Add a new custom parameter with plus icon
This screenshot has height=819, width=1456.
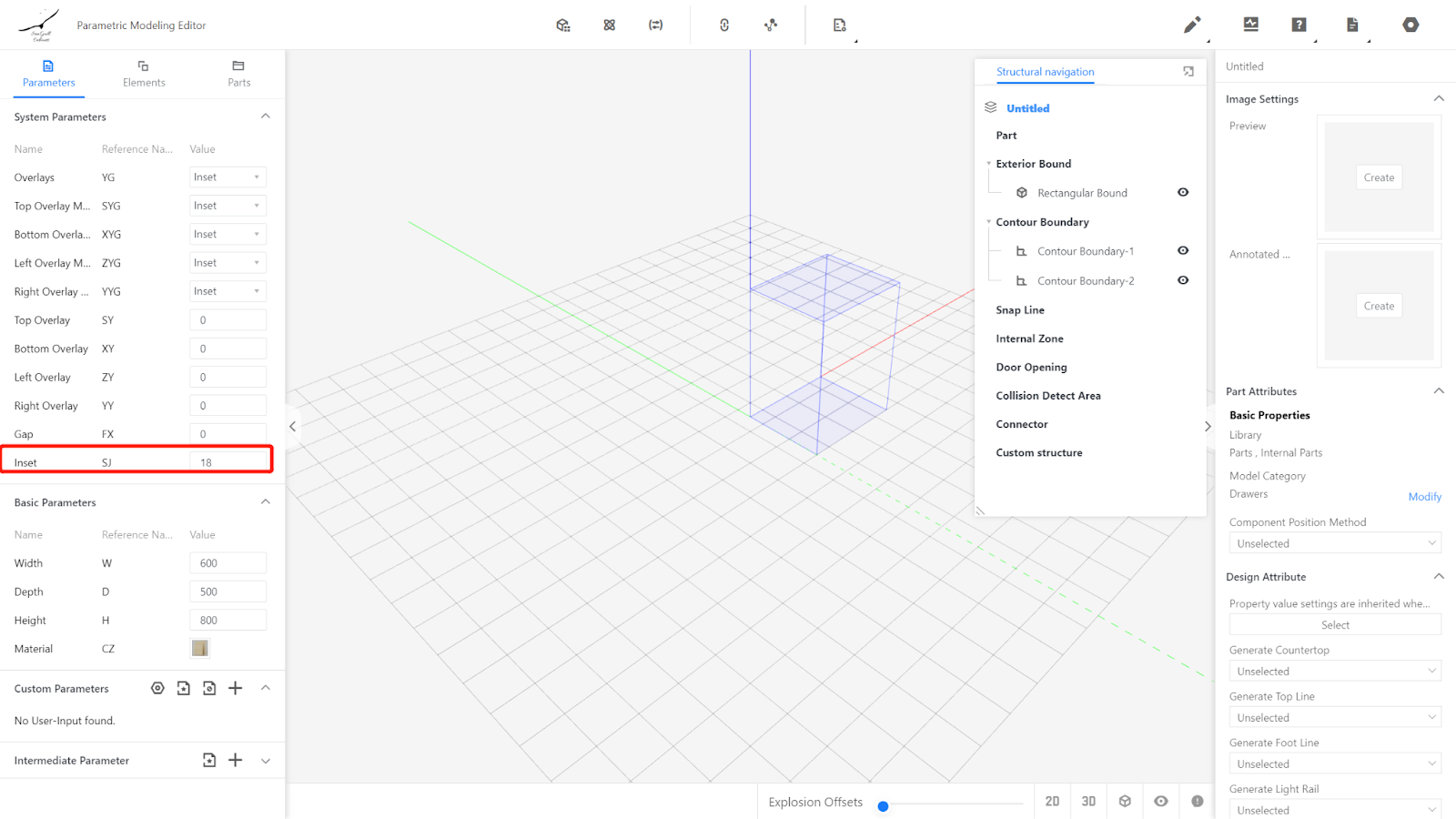pos(236,688)
